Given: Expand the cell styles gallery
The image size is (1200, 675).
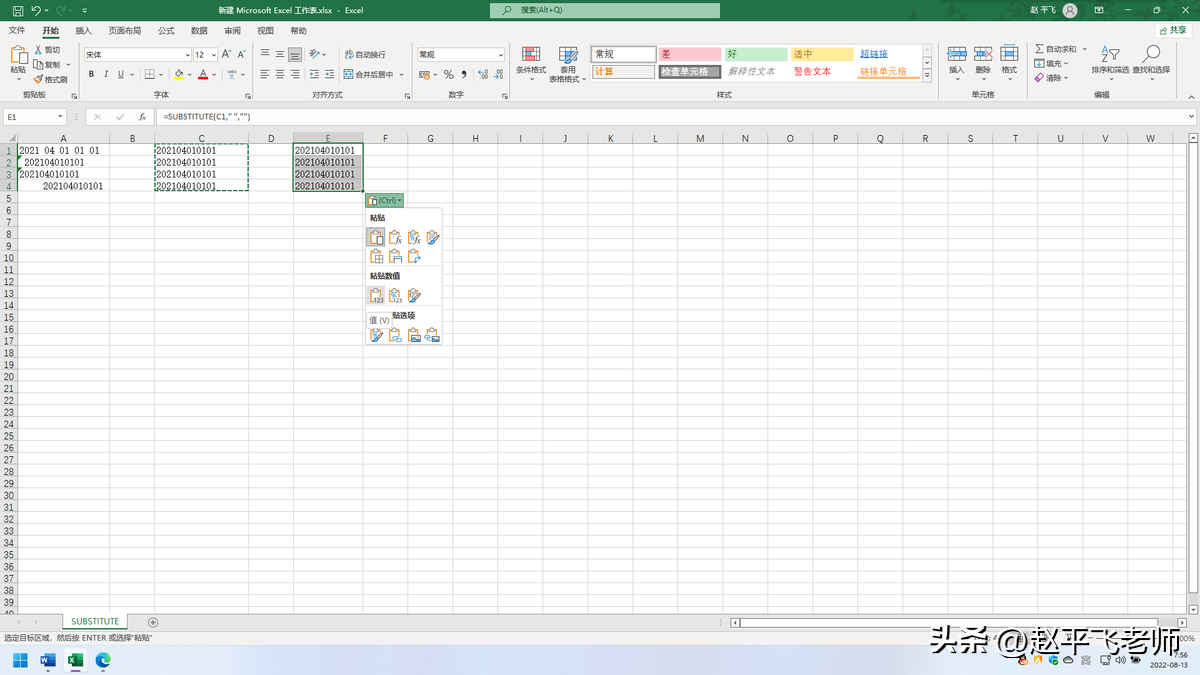Looking at the screenshot, I should (927, 74).
